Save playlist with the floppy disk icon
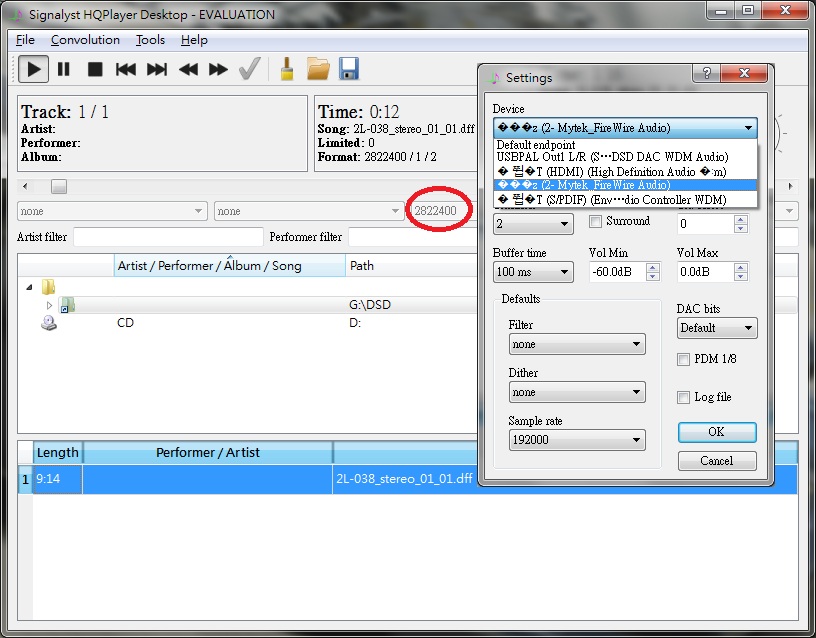 349,69
